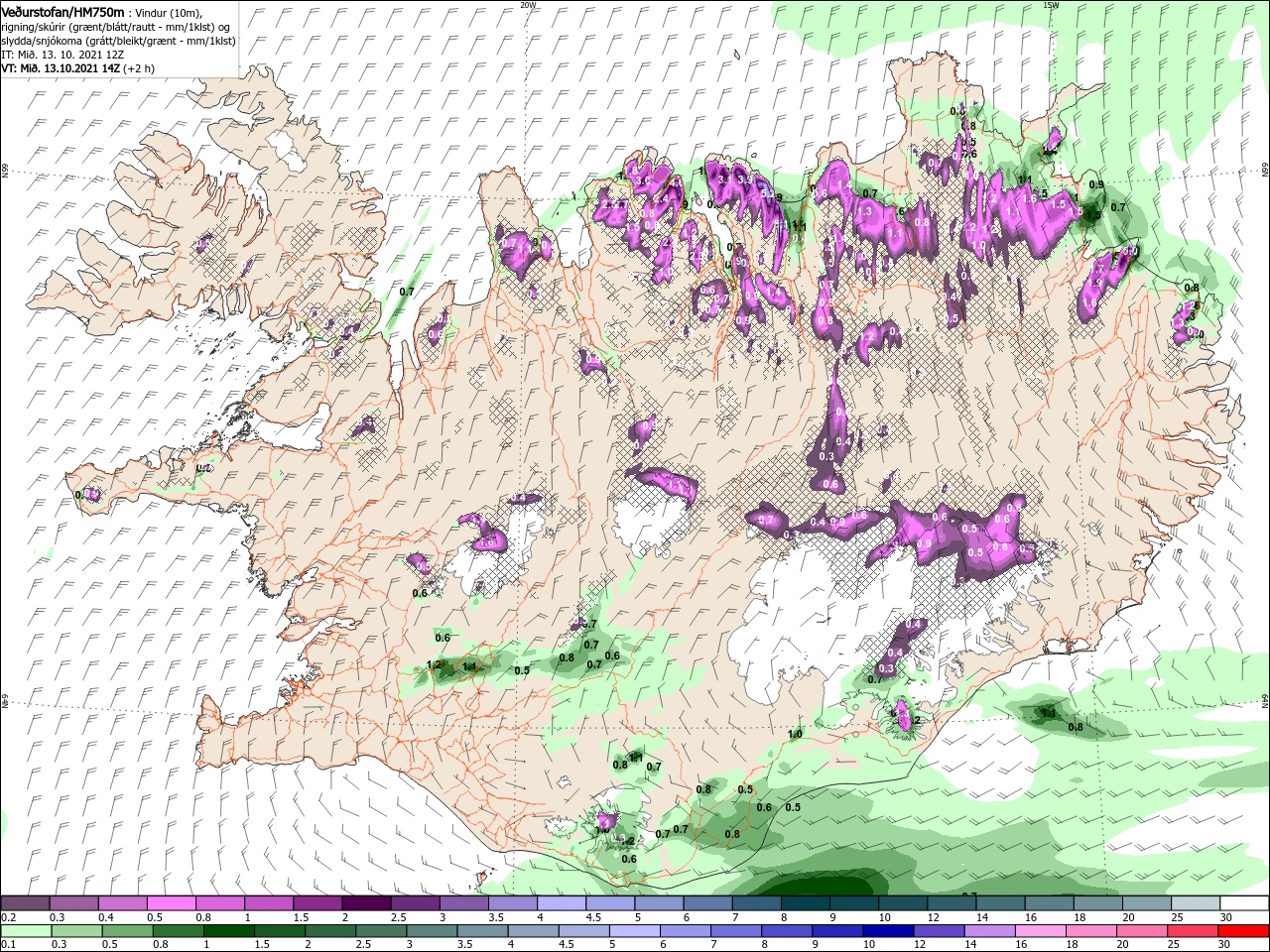The image size is (1270, 952).
Task: Click the snow scale swatch labeled 0.2
Action: click(26, 903)
